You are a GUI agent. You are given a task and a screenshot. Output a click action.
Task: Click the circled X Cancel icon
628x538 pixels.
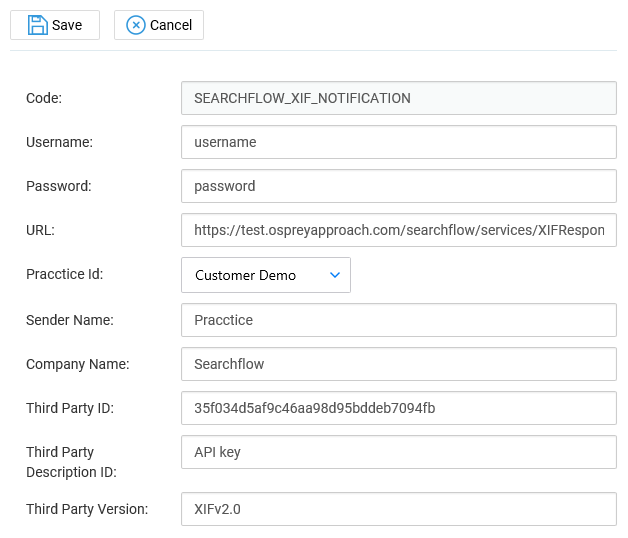(136, 25)
